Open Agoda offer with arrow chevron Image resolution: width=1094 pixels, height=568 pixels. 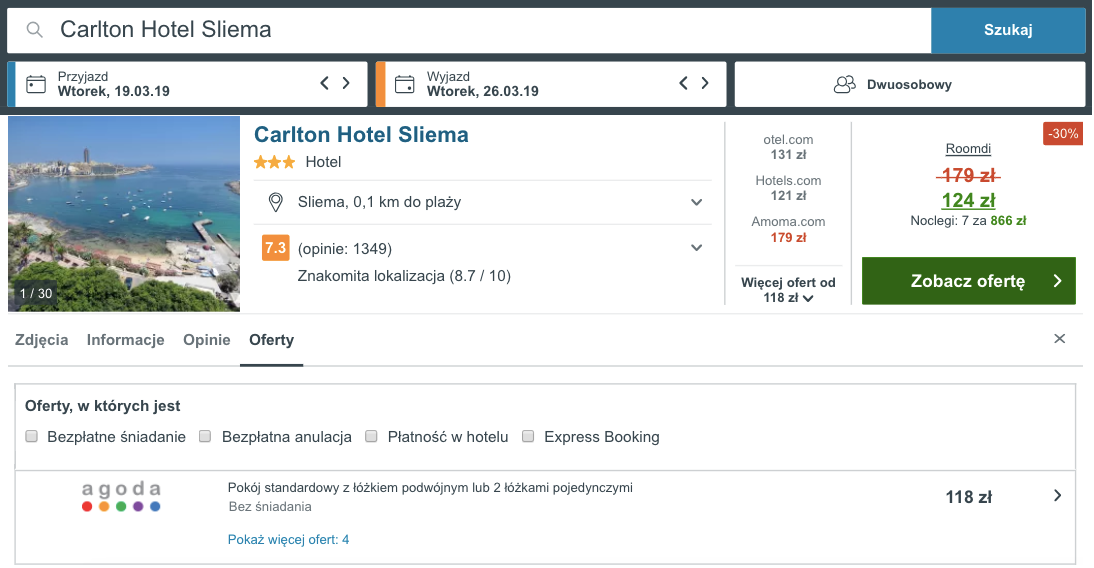1058,495
